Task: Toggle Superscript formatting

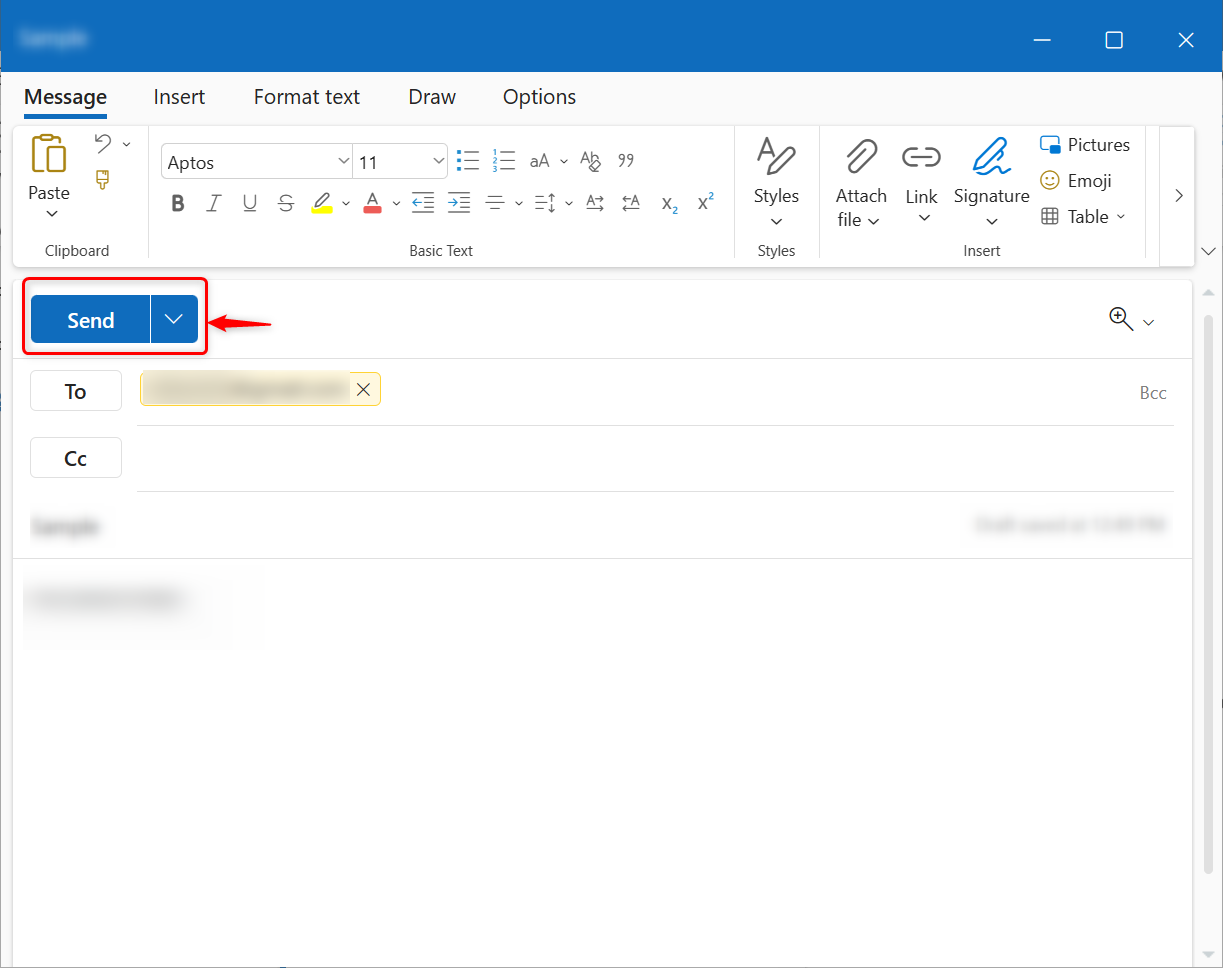Action: [x=706, y=201]
